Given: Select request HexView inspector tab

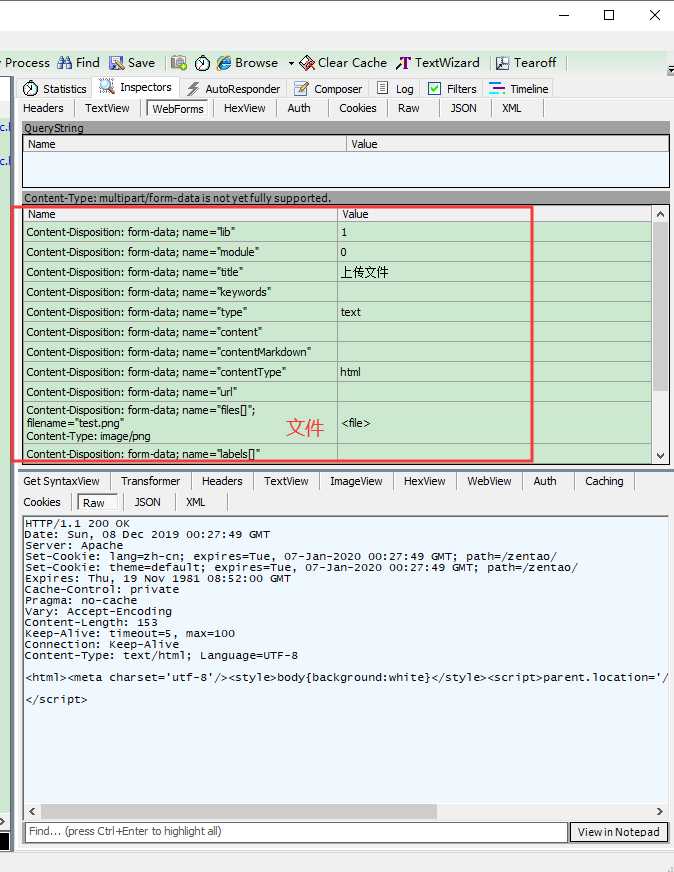Looking at the screenshot, I should tap(244, 108).
